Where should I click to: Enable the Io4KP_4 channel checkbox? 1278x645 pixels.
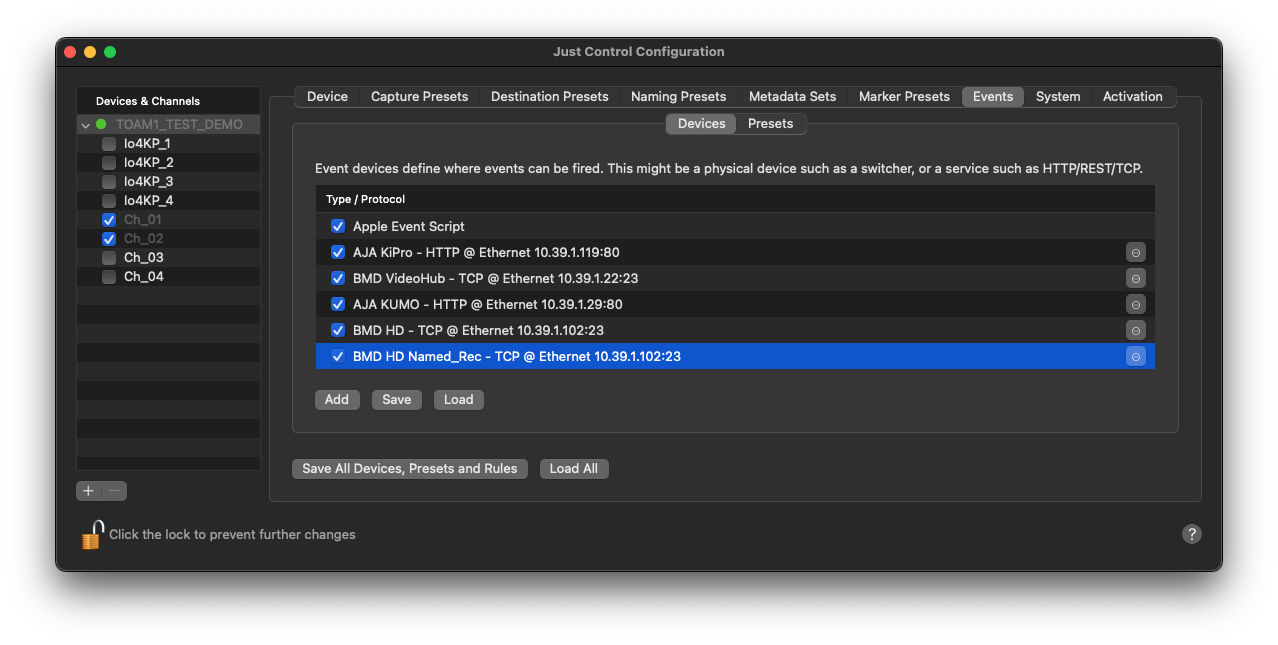(109, 201)
